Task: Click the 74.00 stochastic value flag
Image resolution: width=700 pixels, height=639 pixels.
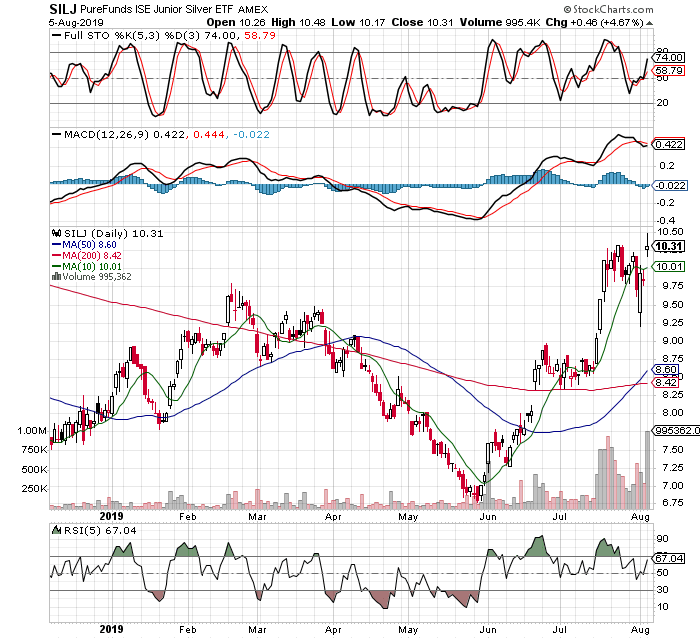Action: [669, 58]
